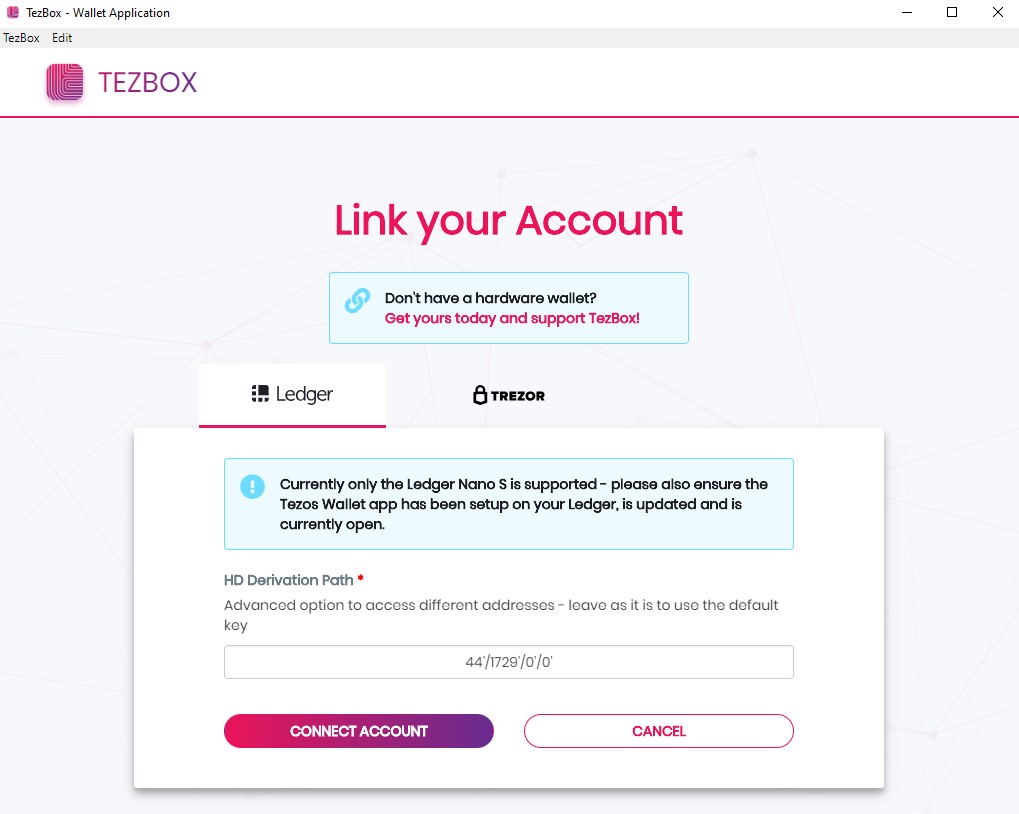
Task: Click the blue exclamation info icon
Action: [x=252, y=486]
